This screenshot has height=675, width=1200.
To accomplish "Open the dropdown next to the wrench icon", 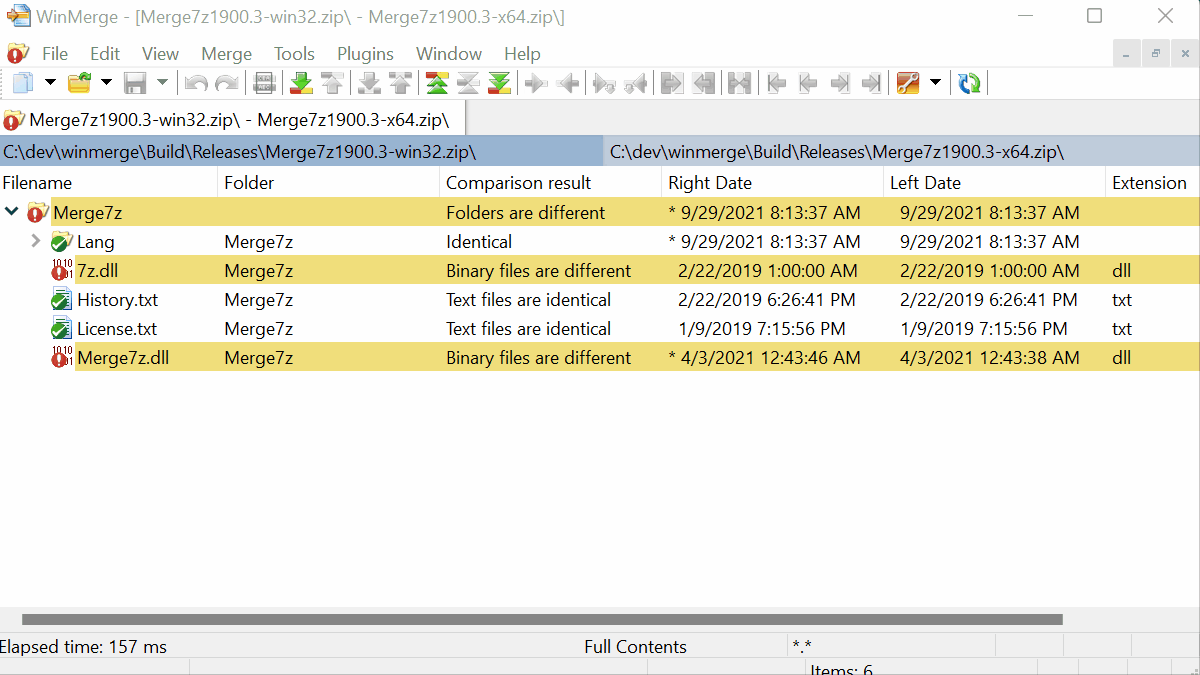I will pyautogui.click(x=934, y=82).
